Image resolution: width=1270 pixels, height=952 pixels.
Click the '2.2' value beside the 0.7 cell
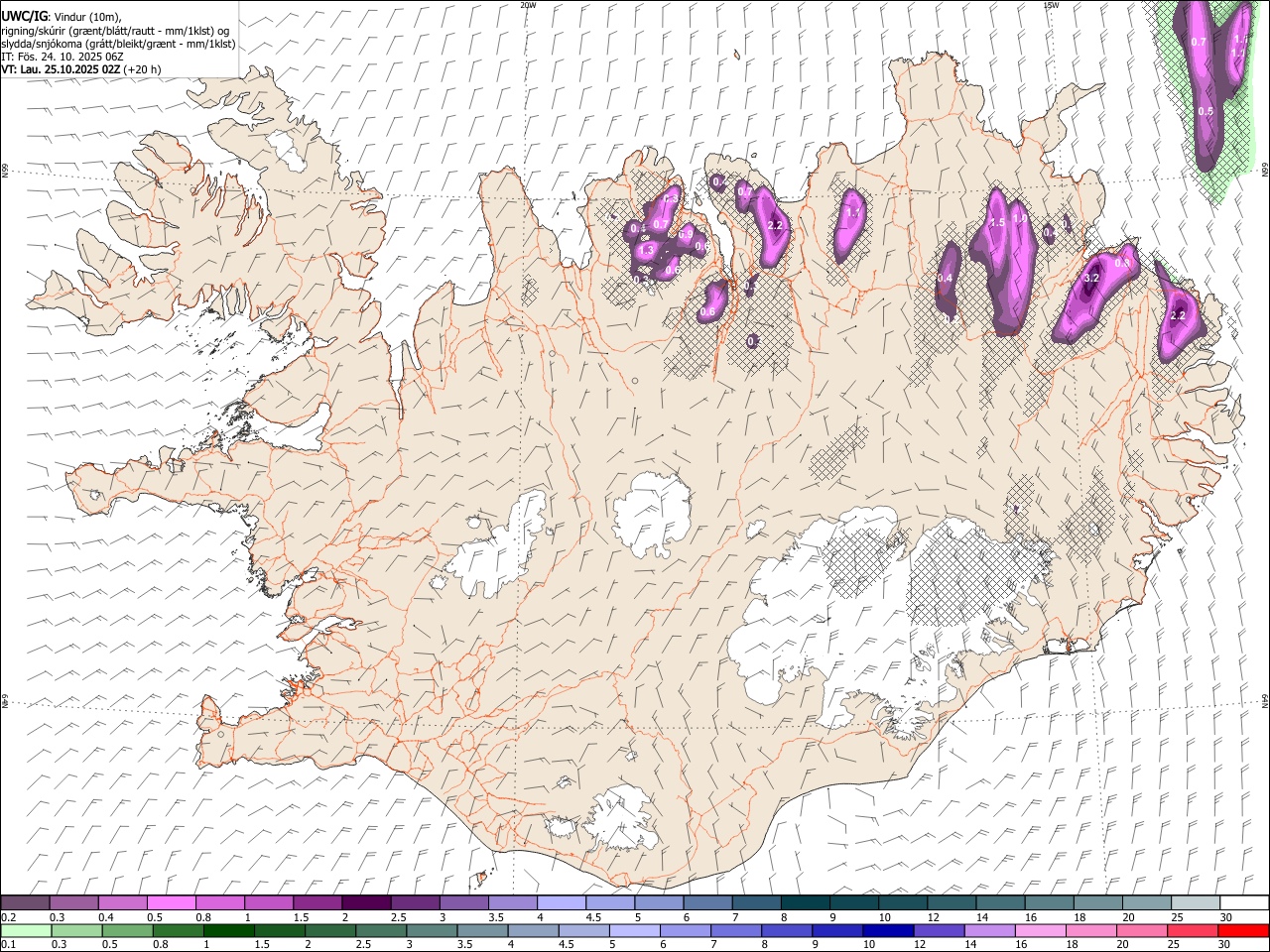[776, 226]
